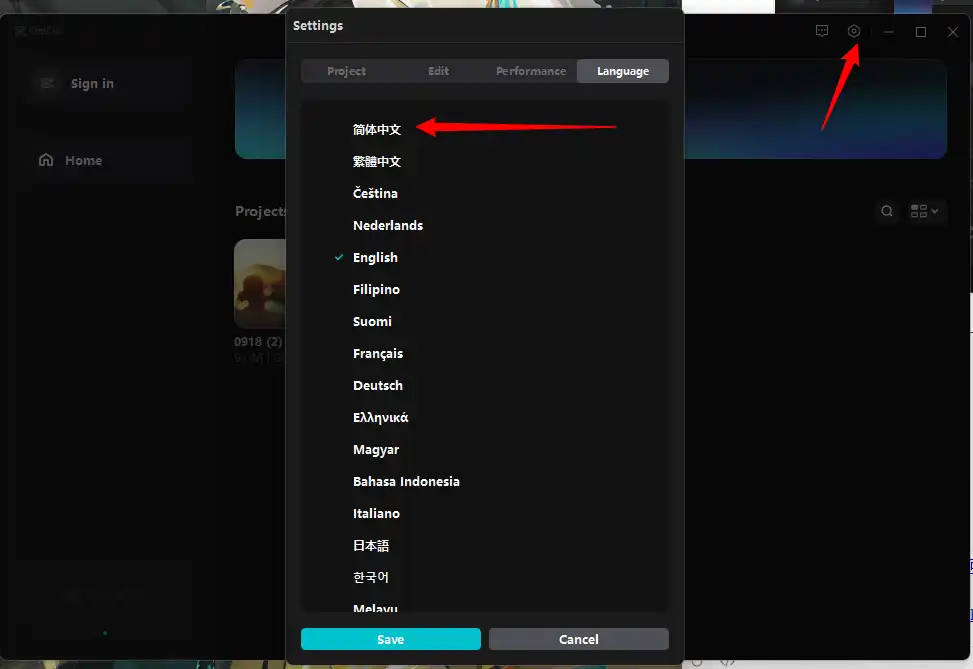Pick Bahasa Indonesia language
973x669 pixels.
[406, 481]
